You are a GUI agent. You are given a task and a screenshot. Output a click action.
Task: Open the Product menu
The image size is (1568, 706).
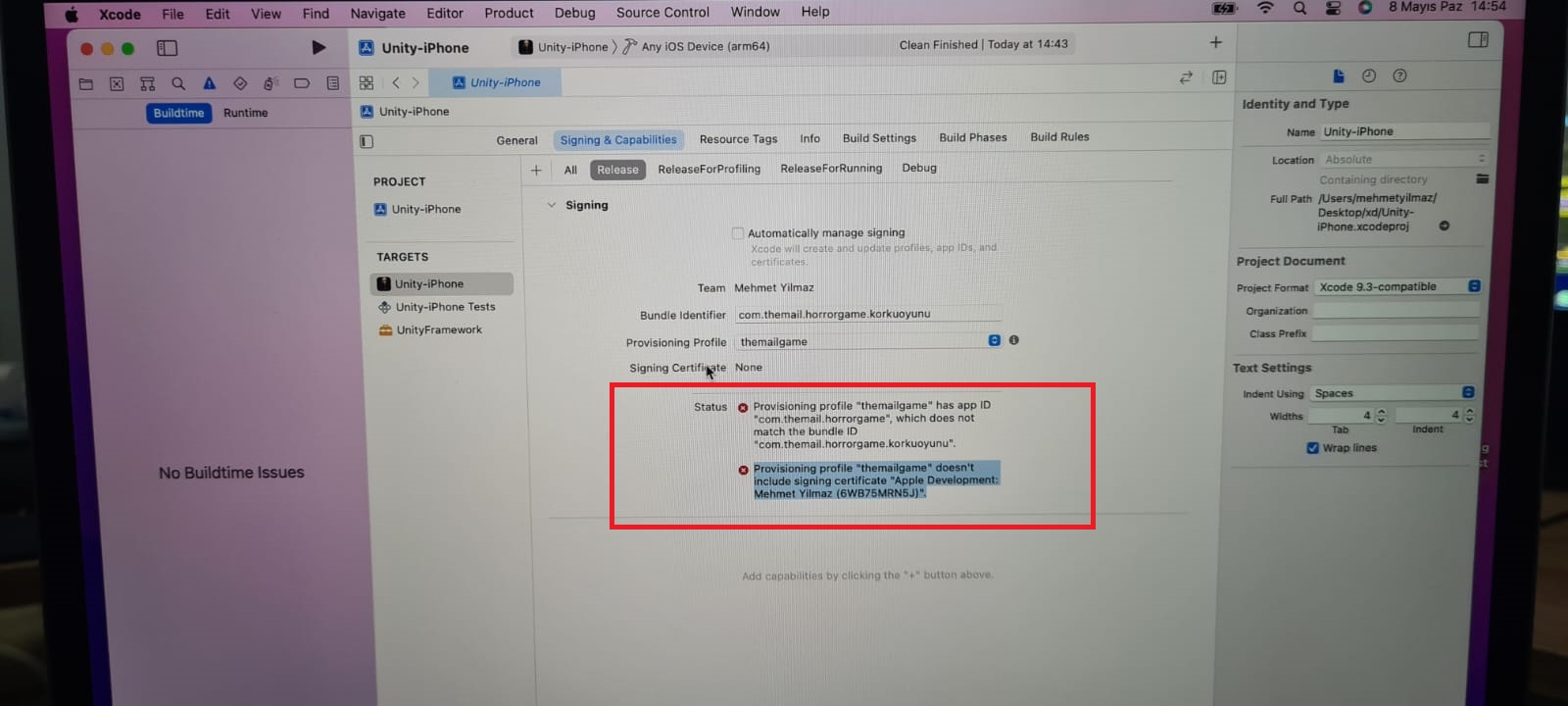[x=509, y=13]
